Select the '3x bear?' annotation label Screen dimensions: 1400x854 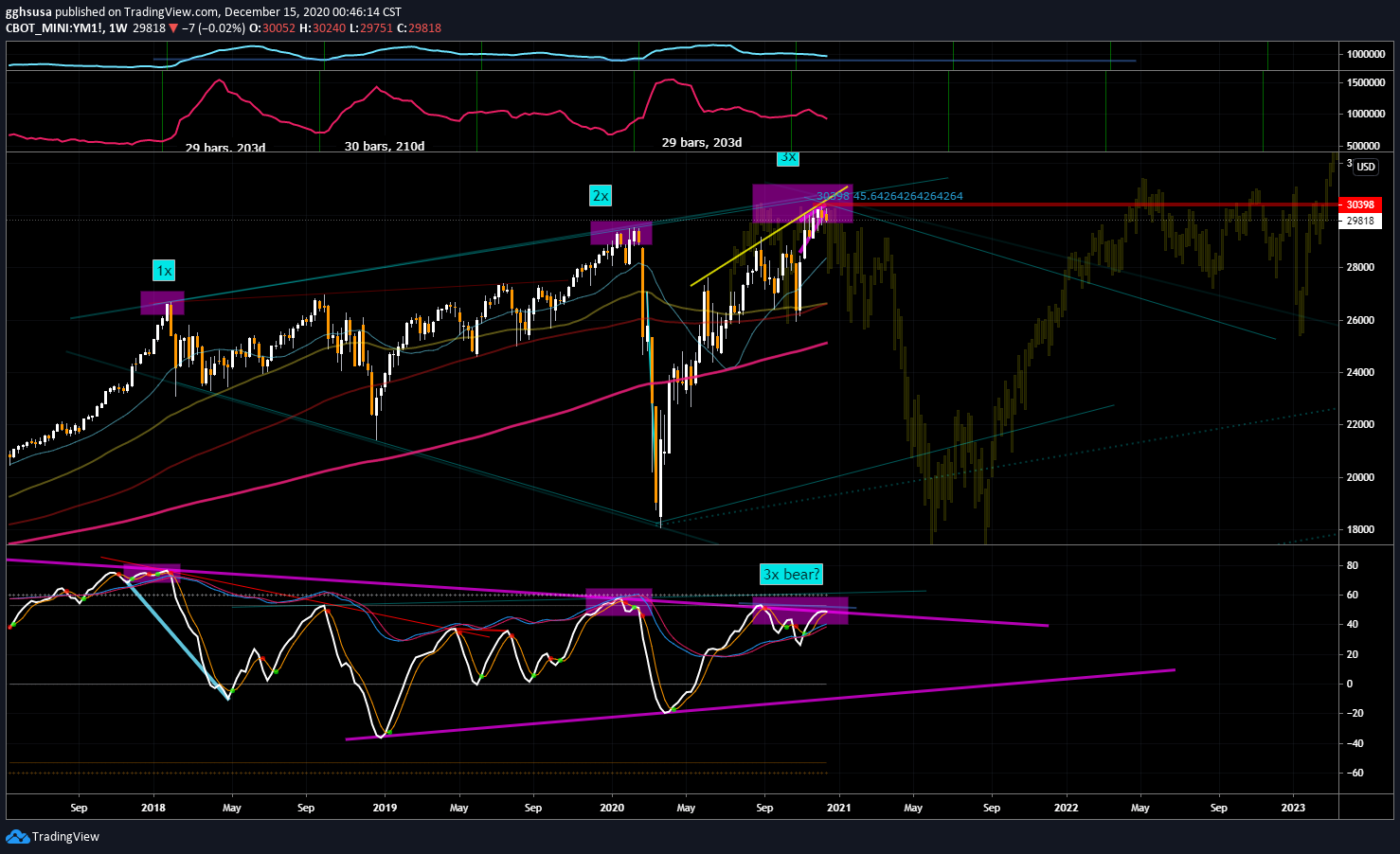click(792, 574)
